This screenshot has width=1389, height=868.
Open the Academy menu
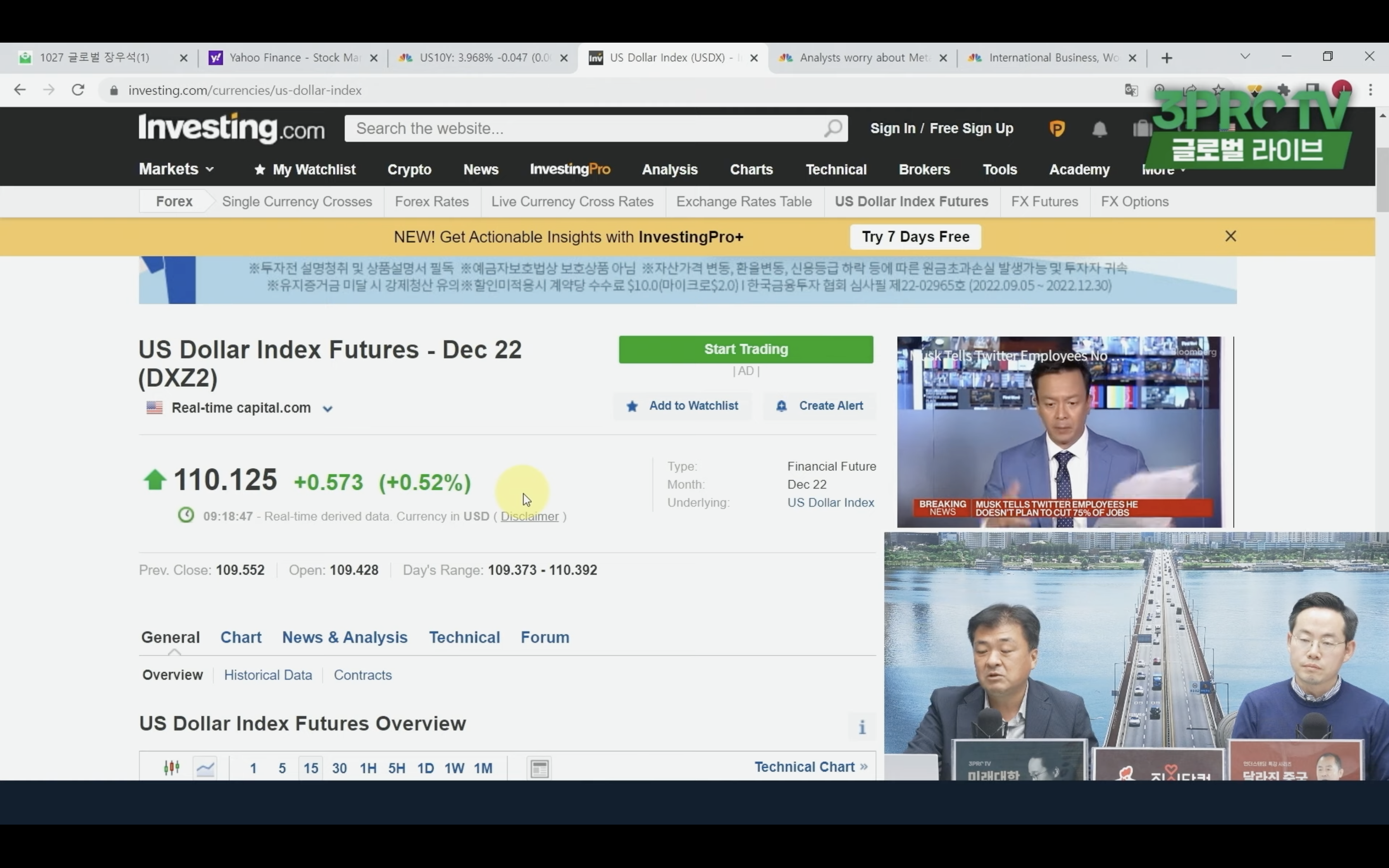(x=1079, y=169)
